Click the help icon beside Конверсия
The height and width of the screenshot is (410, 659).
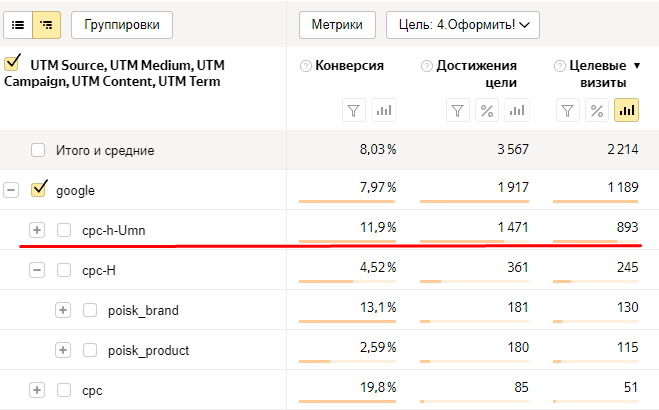[x=306, y=66]
